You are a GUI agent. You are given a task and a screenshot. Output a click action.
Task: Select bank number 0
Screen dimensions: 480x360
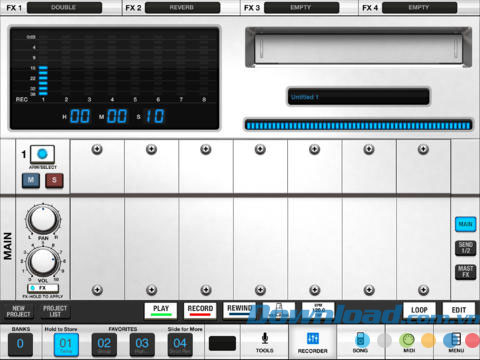coord(20,344)
